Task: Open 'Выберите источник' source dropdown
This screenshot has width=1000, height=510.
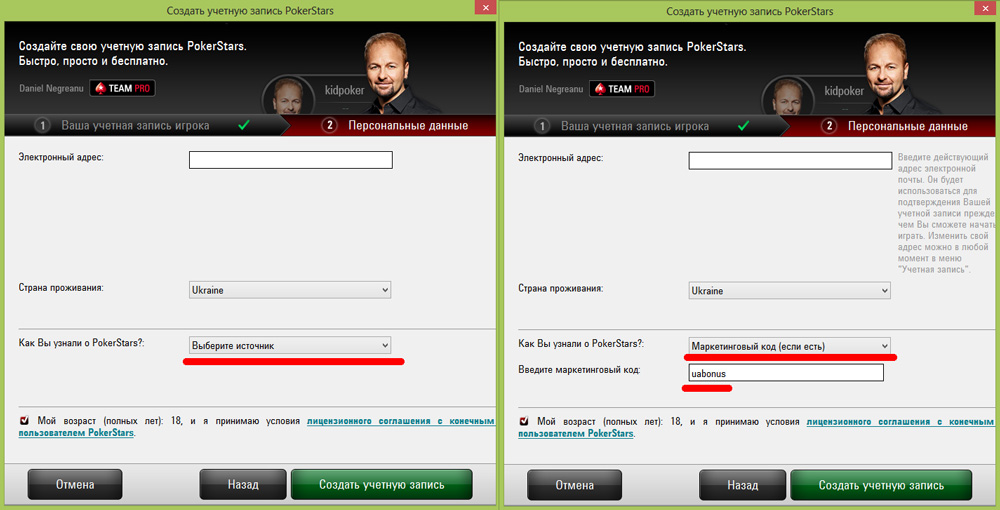Action: tap(290, 346)
